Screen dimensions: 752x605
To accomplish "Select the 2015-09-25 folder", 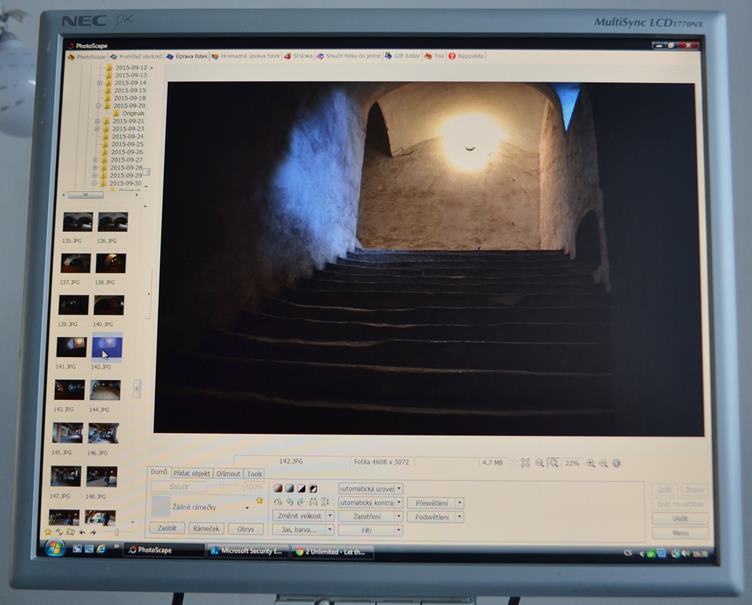I will pyautogui.click(x=127, y=144).
